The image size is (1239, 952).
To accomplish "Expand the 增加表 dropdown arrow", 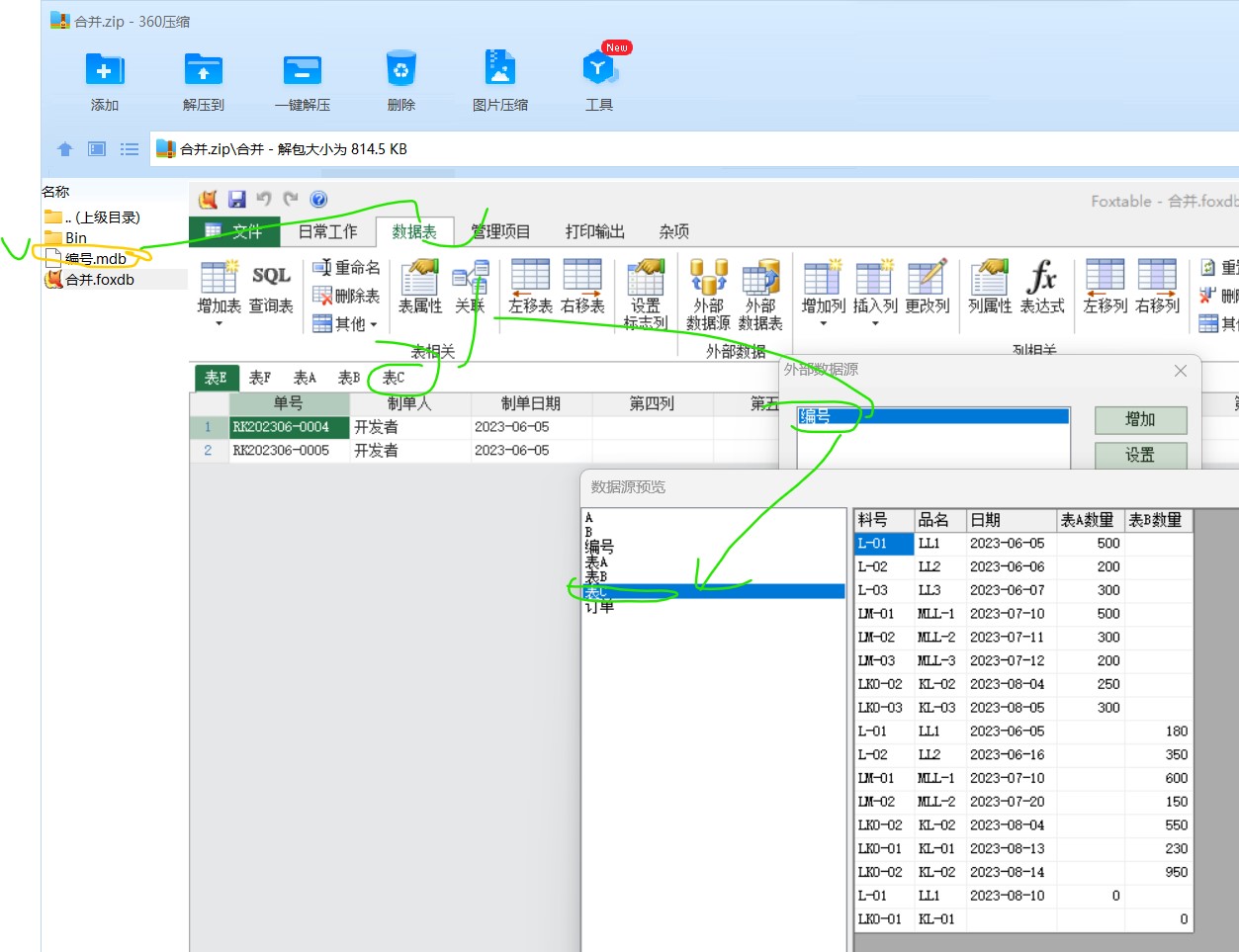I will [x=219, y=324].
